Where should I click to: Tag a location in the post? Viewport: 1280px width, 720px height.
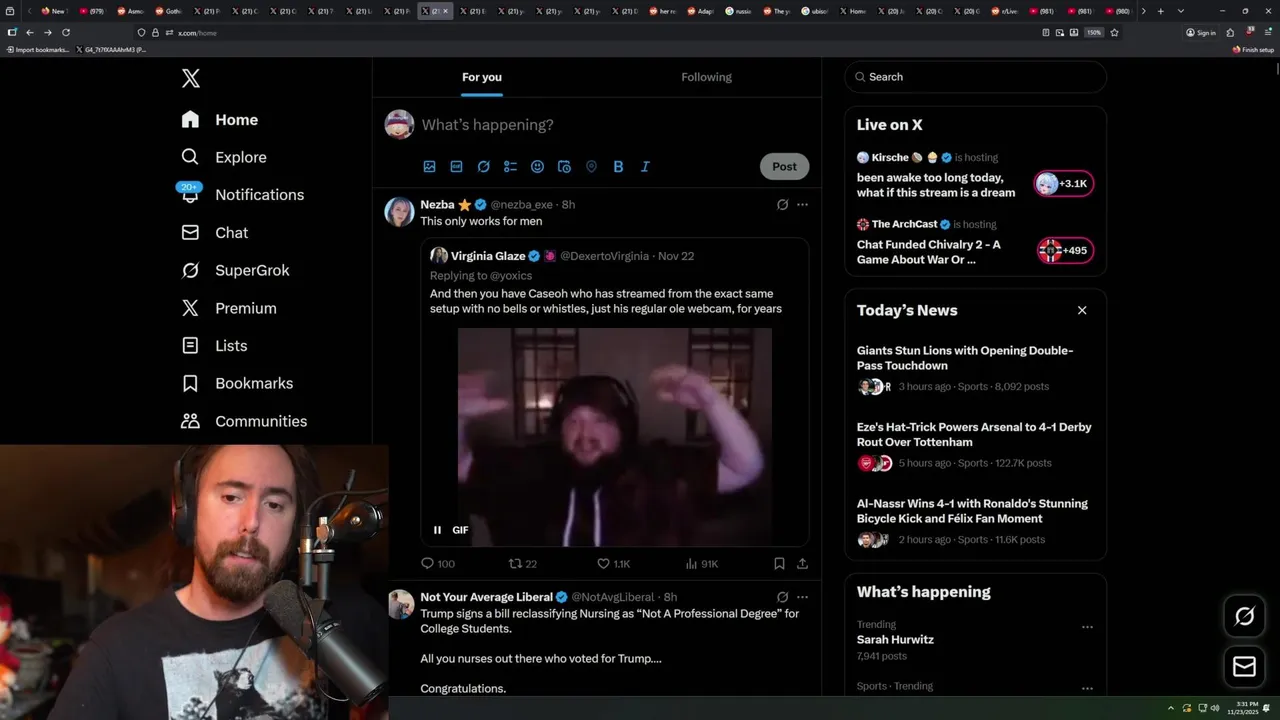(591, 167)
